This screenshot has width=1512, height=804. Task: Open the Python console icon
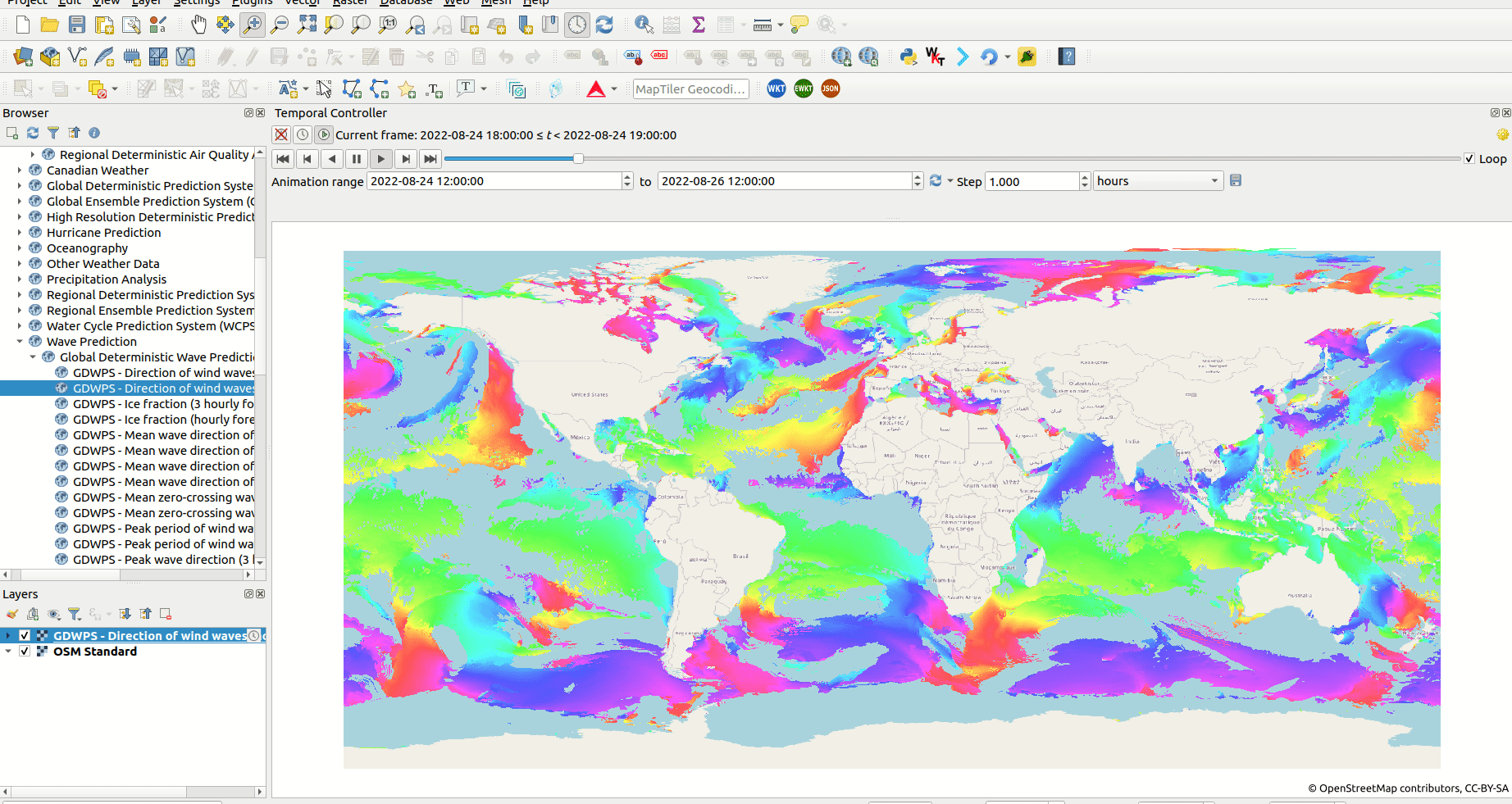point(908,57)
